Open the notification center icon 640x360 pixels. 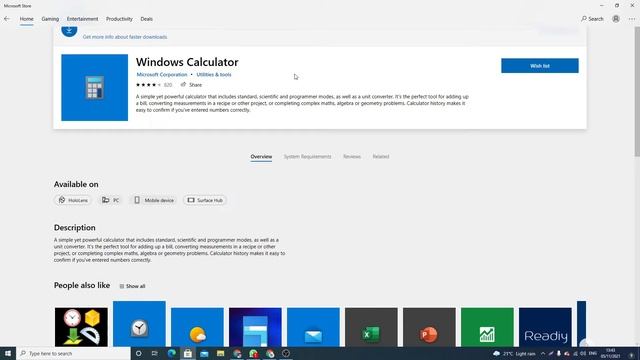pos(631,354)
